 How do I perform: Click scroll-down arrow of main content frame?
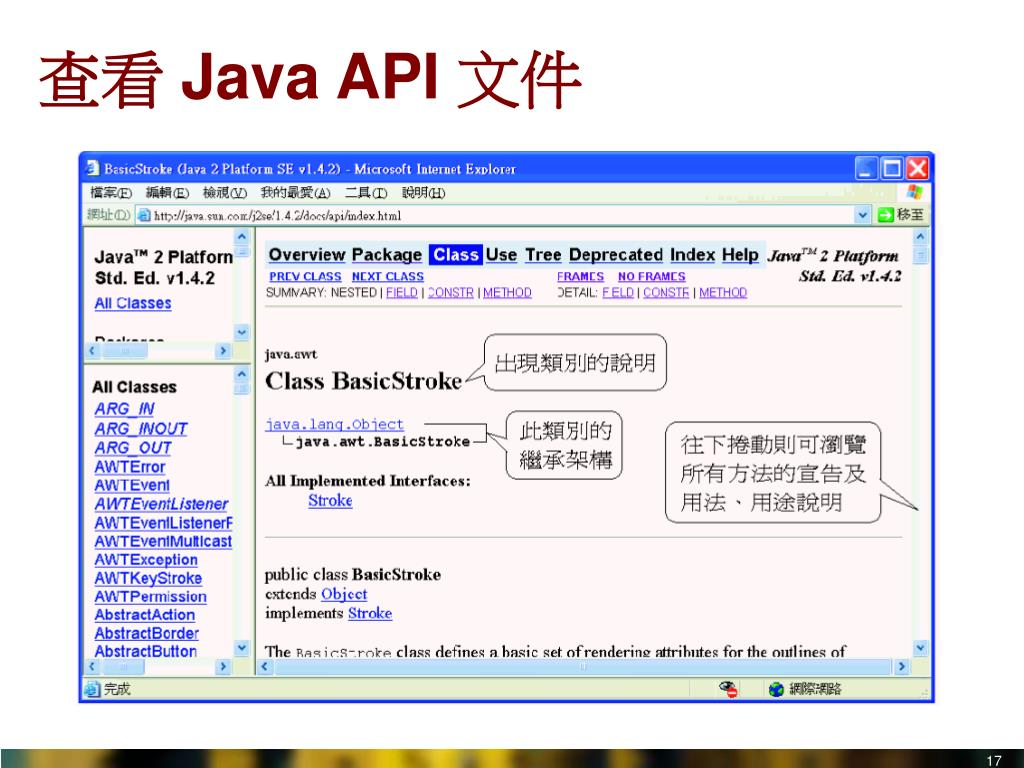tap(920, 648)
